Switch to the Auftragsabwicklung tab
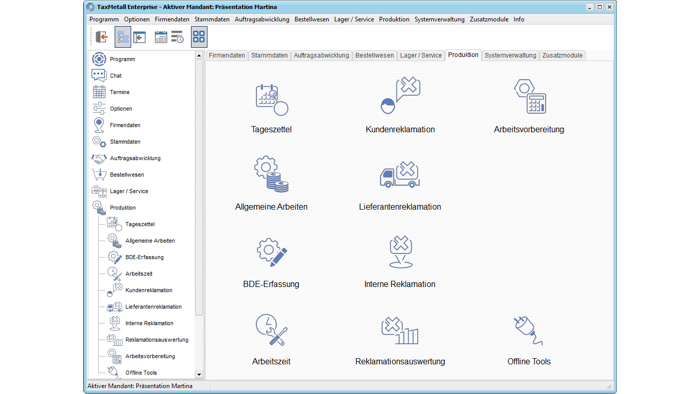Image resolution: width=700 pixels, height=394 pixels. 321,55
